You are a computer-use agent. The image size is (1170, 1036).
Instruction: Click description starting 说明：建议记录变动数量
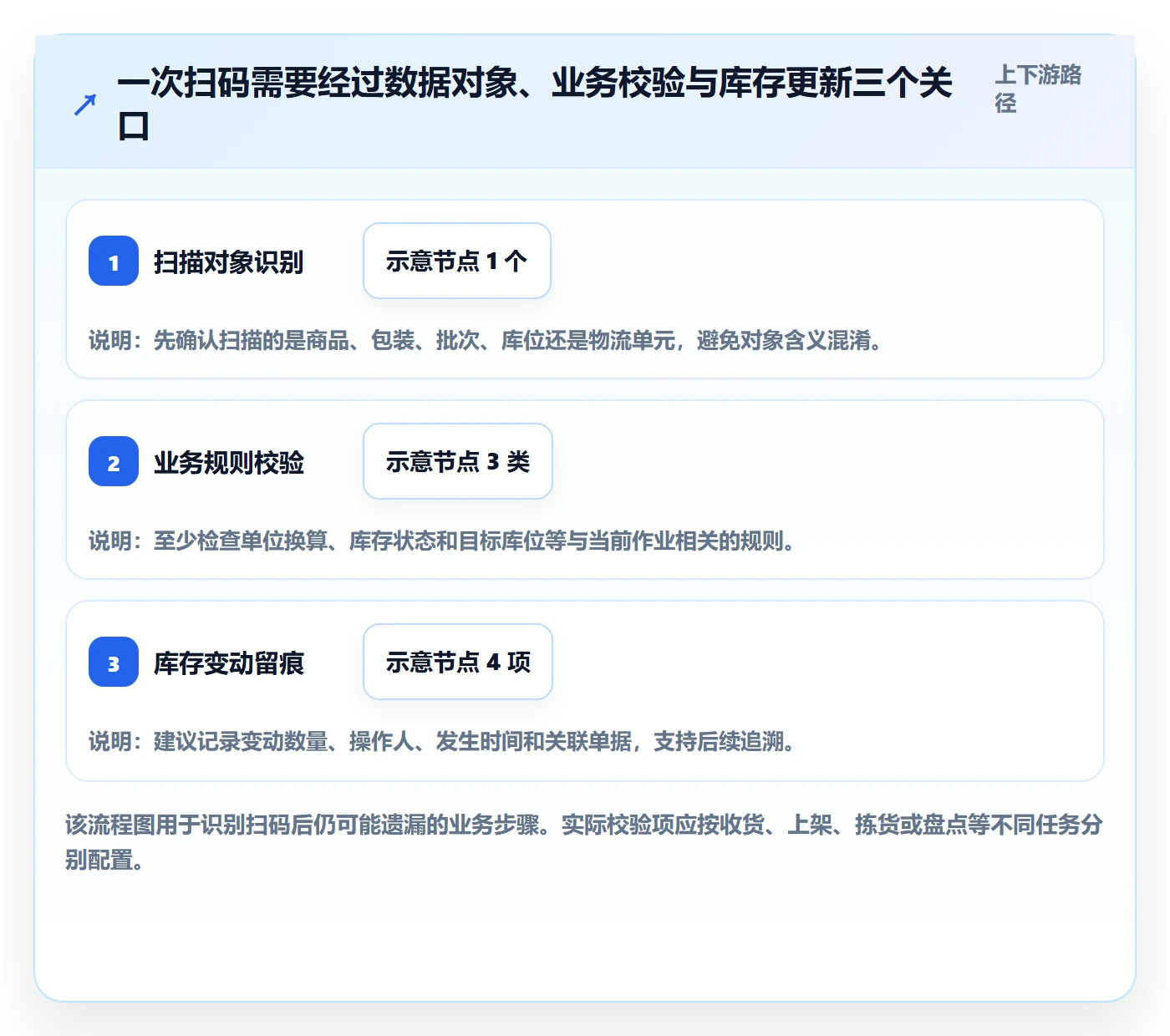tap(442, 741)
